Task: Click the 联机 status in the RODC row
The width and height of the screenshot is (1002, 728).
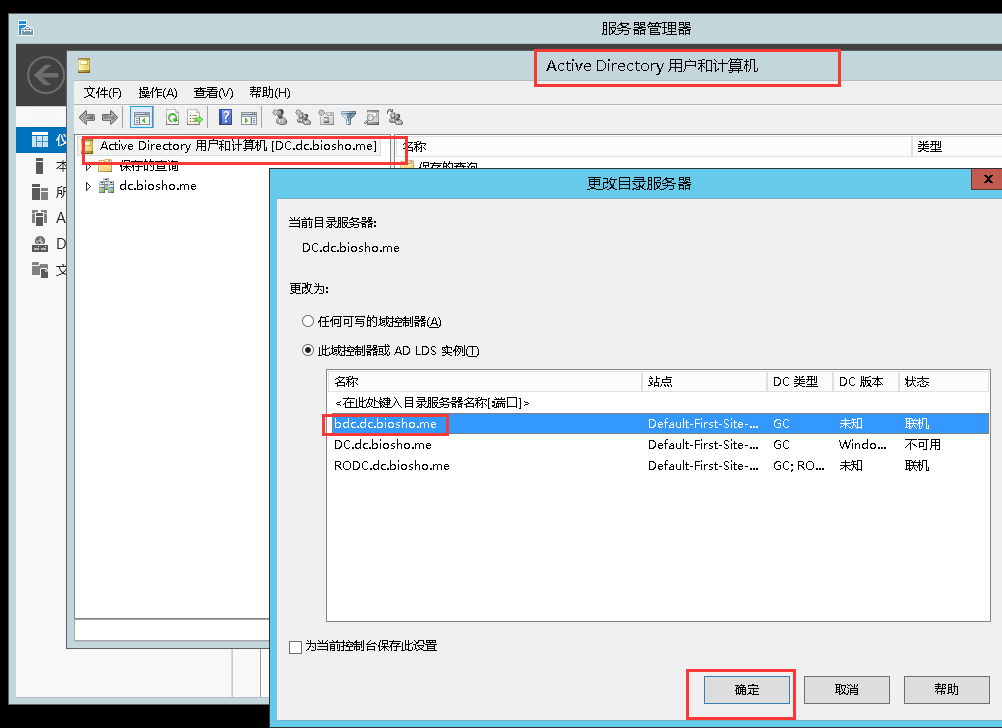Action: [917, 466]
